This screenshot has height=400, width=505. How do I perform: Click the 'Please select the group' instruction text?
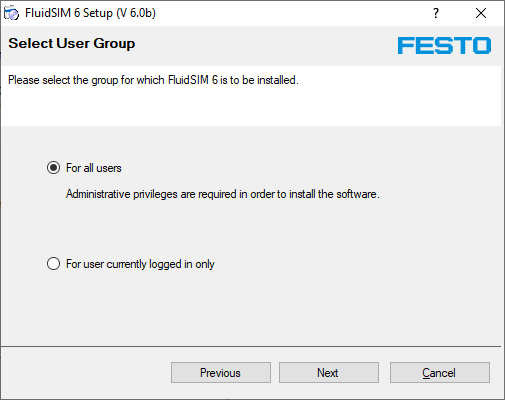point(153,80)
